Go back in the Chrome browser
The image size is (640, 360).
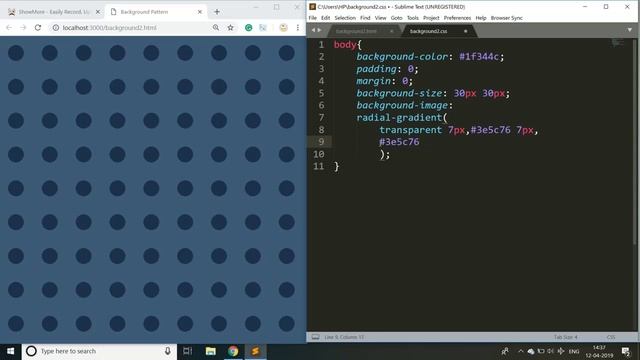9,27
